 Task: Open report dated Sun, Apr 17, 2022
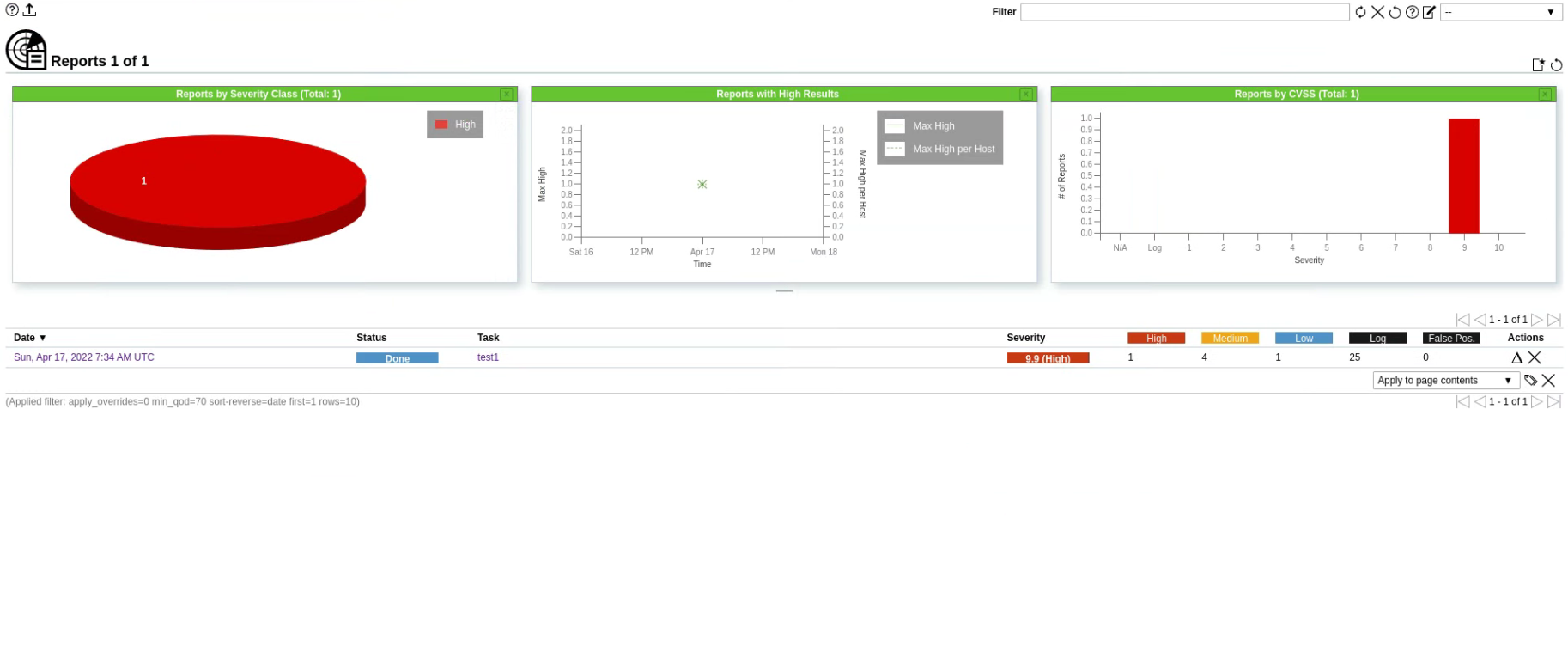coord(84,357)
